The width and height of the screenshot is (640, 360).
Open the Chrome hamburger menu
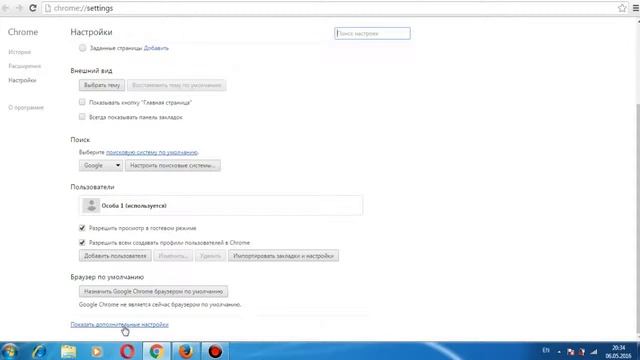tap(636, 8)
